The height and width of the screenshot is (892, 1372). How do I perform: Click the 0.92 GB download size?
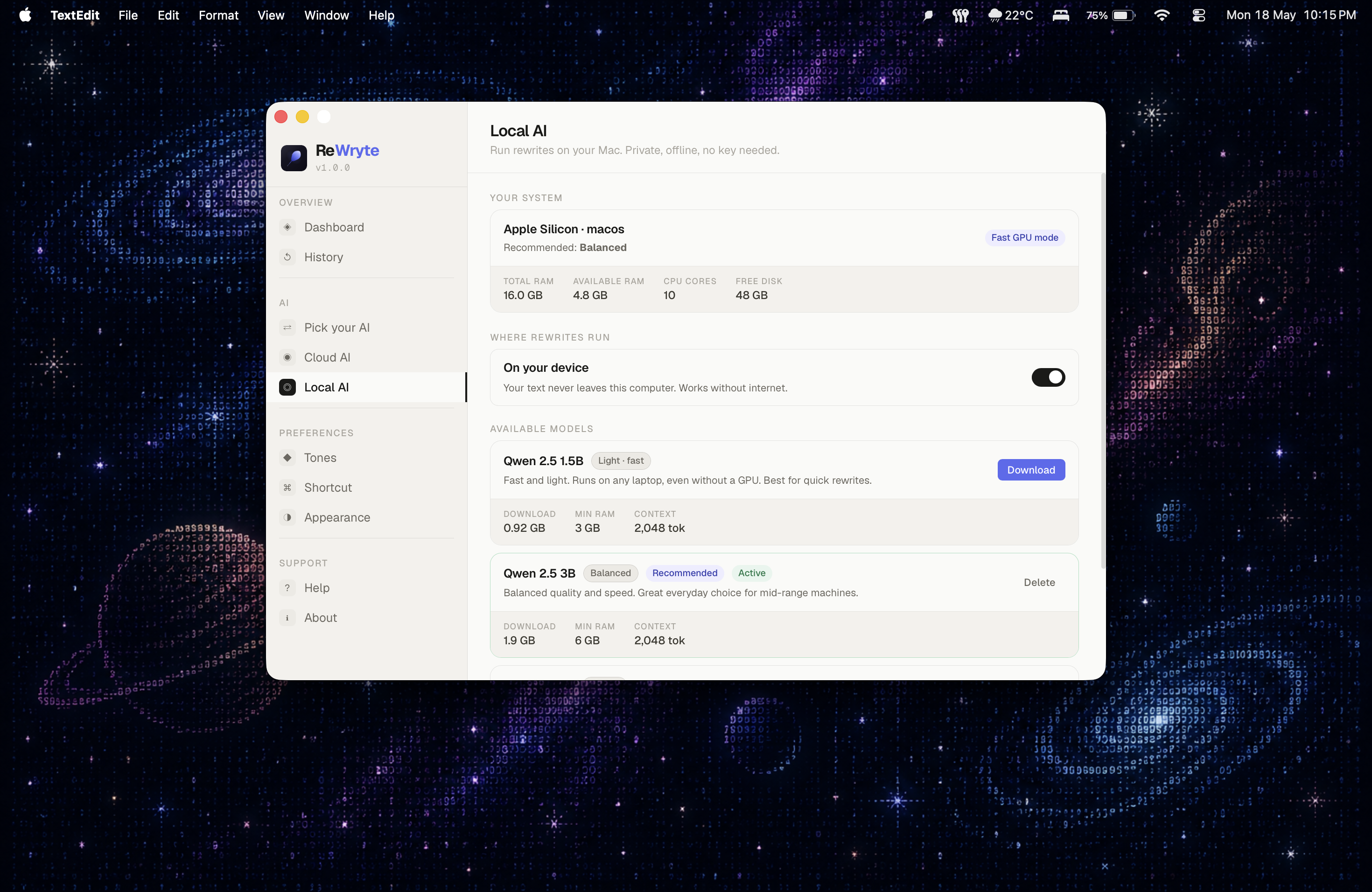524,528
